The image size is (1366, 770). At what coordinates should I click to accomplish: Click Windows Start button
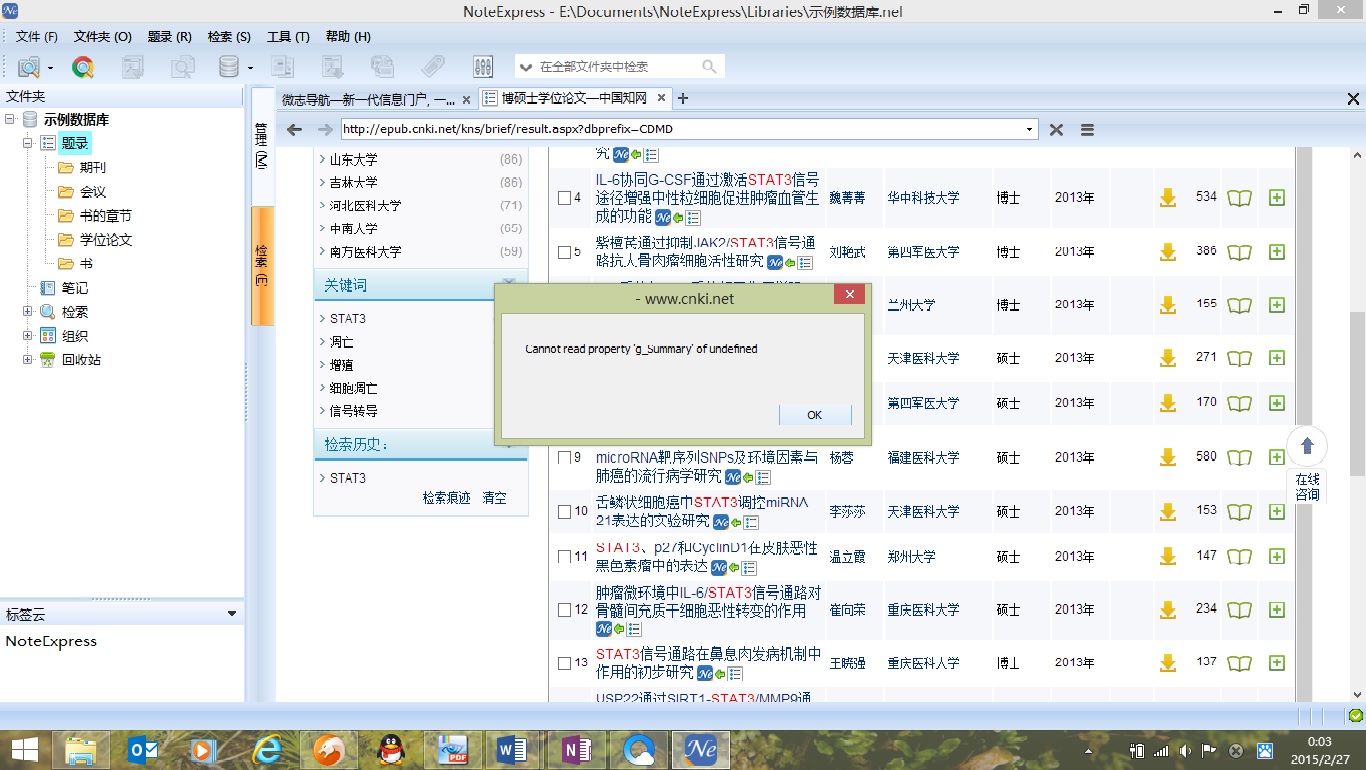[x=25, y=749]
